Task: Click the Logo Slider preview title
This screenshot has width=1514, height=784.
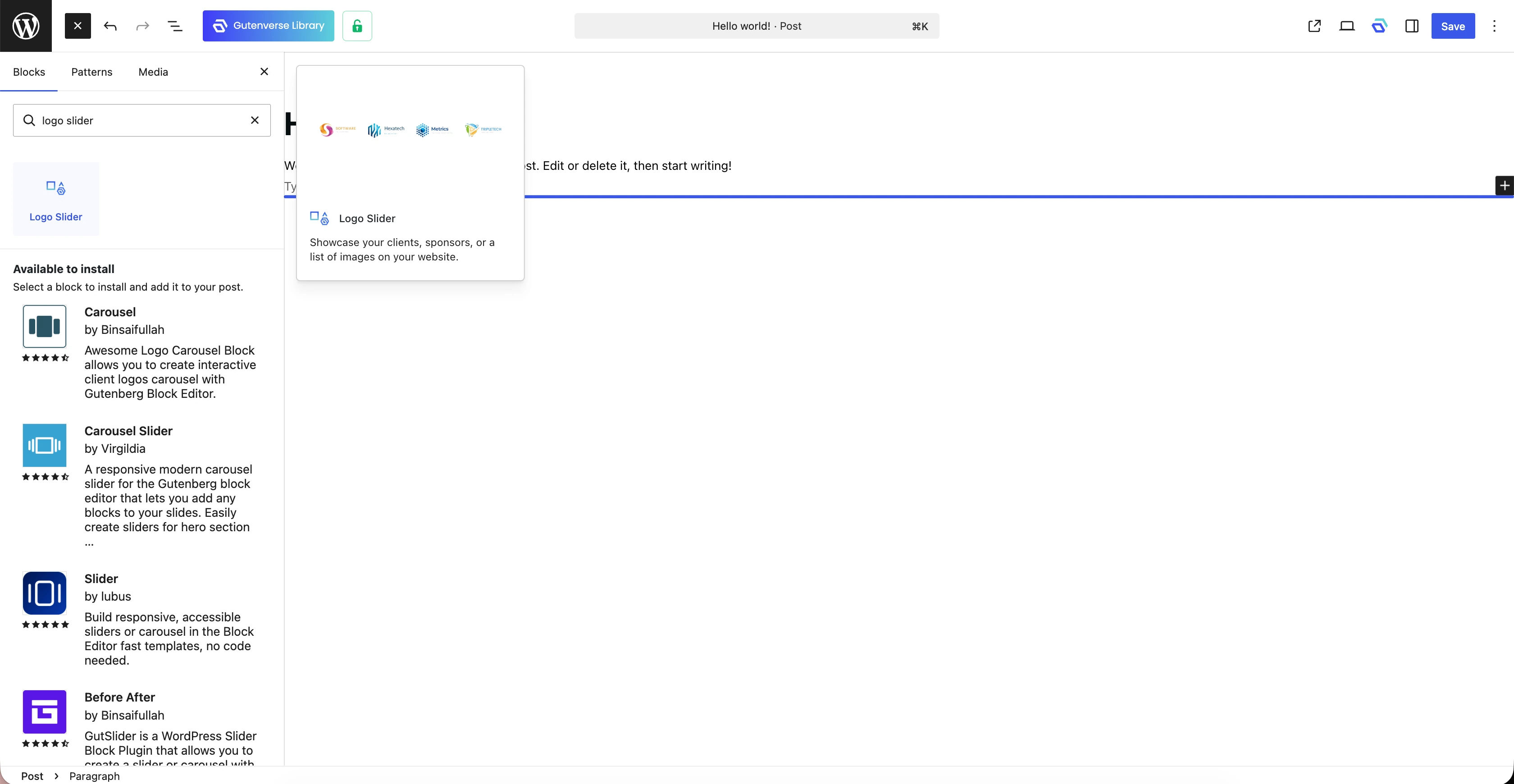Action: click(x=367, y=219)
